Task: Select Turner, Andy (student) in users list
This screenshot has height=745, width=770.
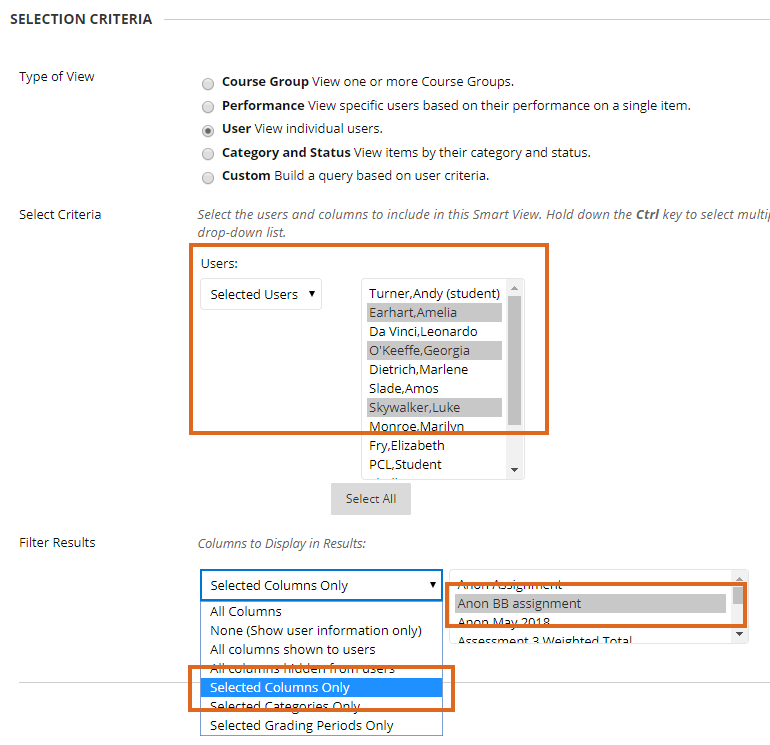Action: click(434, 293)
